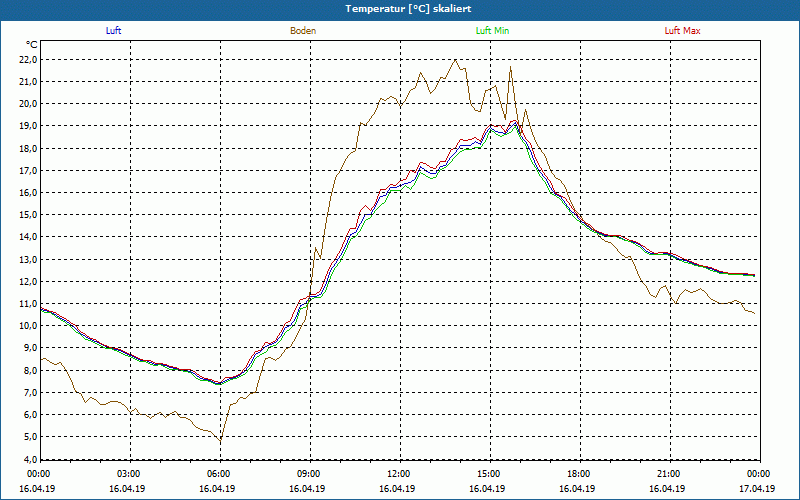800x500 pixels.
Task: Select the green "Luft Min" legend label
Action: 492,31
